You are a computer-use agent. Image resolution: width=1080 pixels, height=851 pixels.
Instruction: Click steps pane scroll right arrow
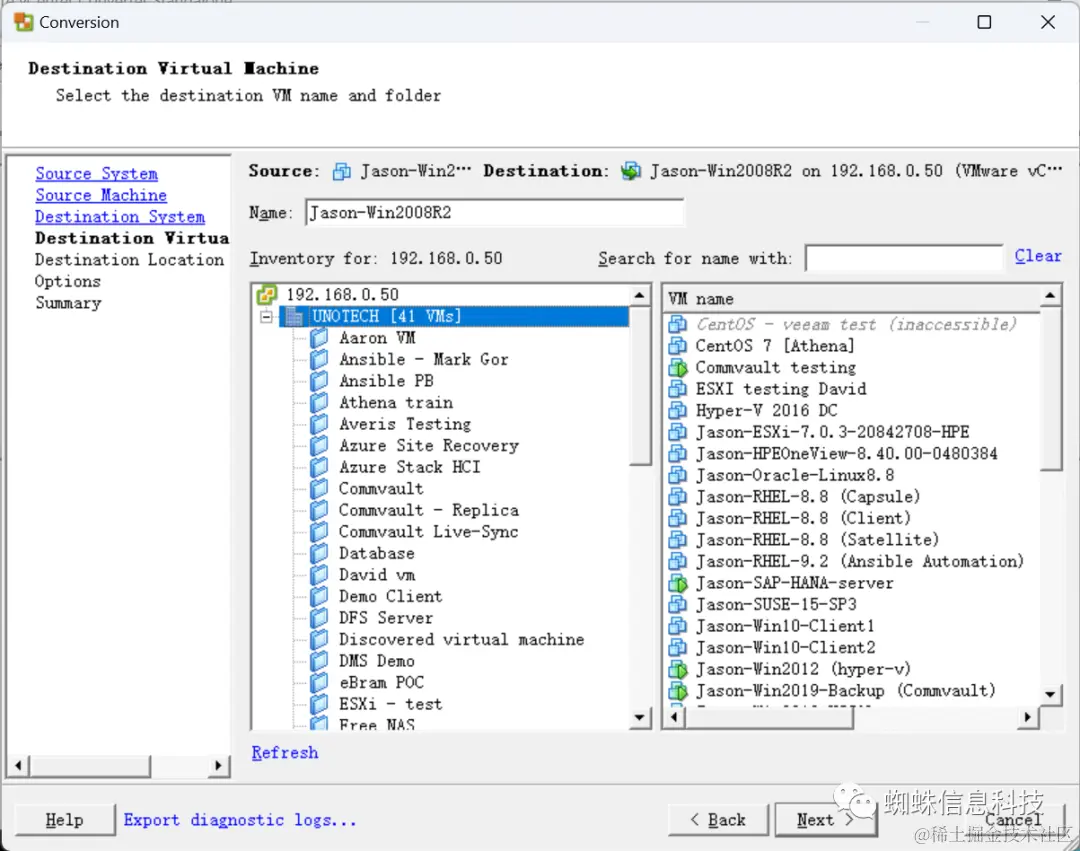pos(218,766)
